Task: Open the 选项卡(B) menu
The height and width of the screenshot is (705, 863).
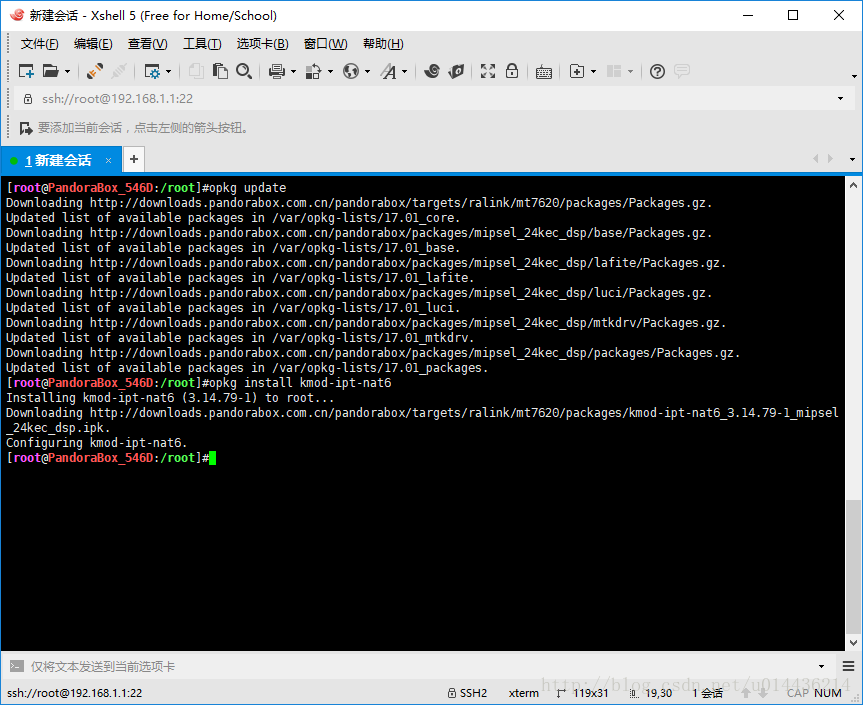Action: (263, 44)
